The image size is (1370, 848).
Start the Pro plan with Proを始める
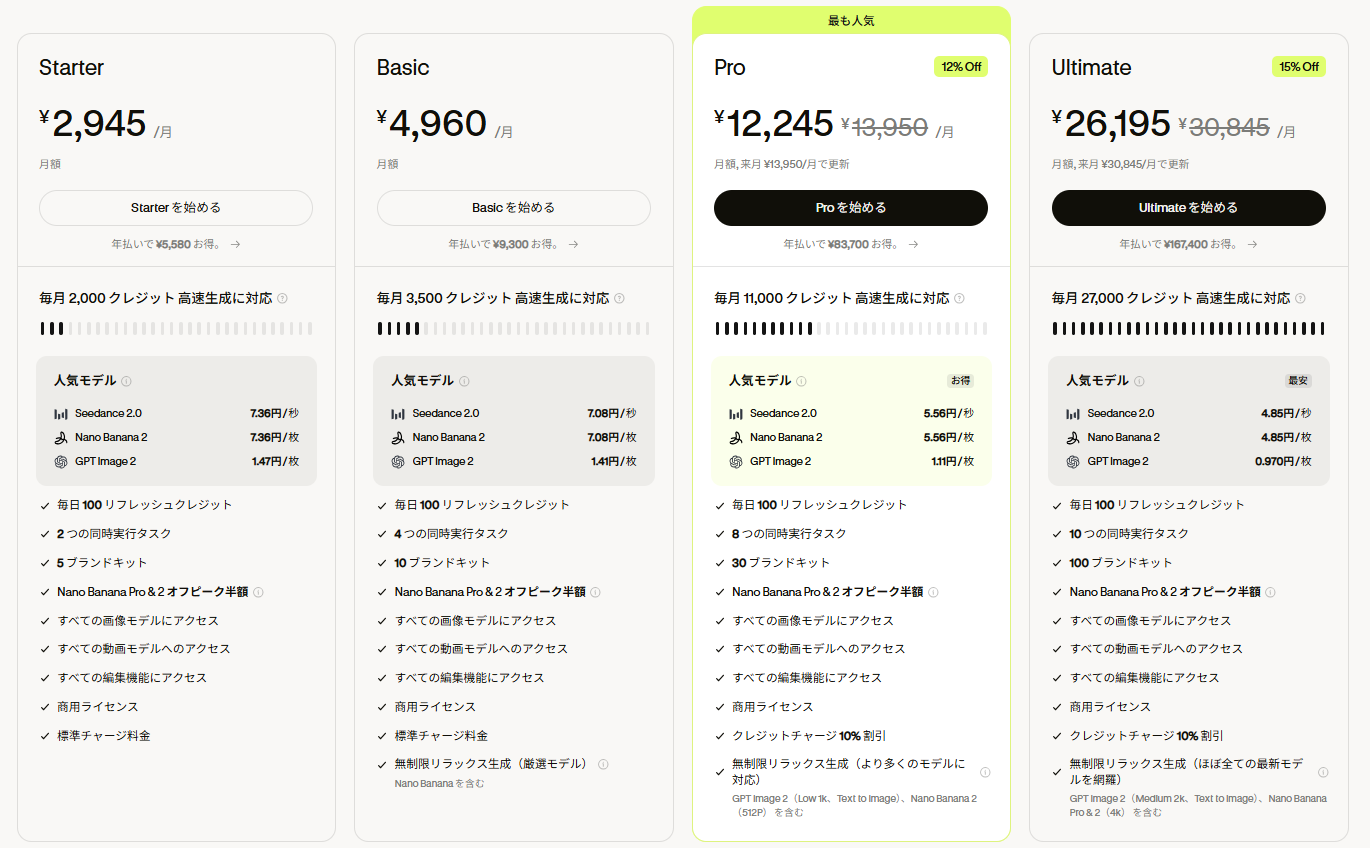coord(851,208)
